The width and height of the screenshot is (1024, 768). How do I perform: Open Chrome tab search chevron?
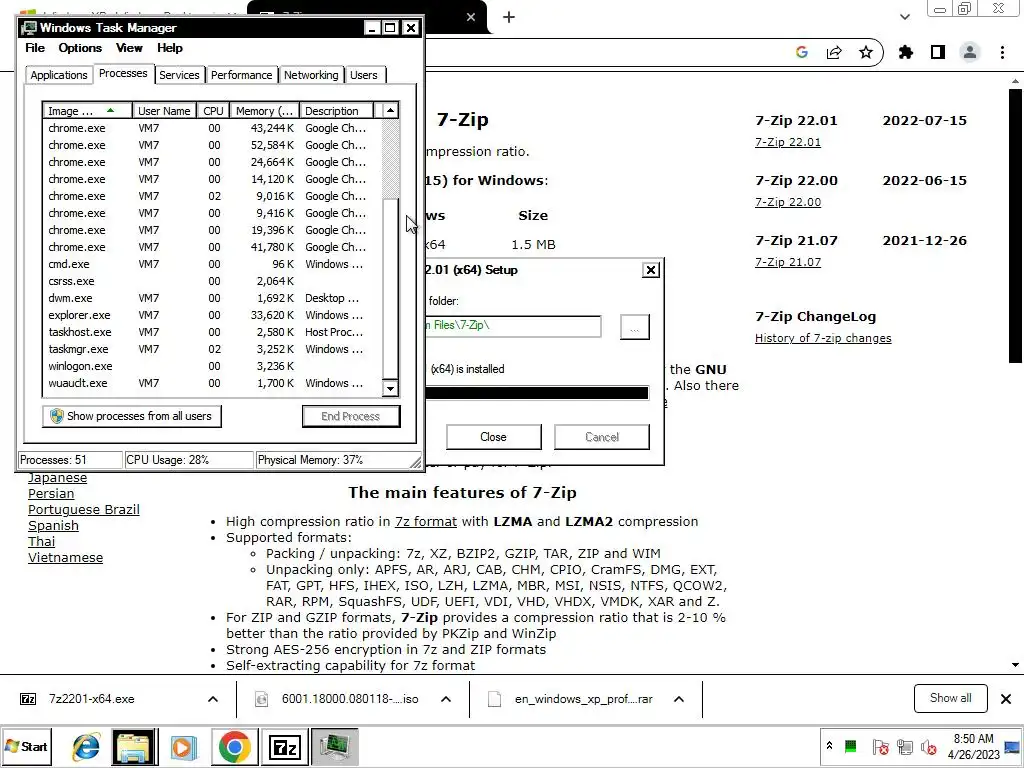click(x=904, y=17)
